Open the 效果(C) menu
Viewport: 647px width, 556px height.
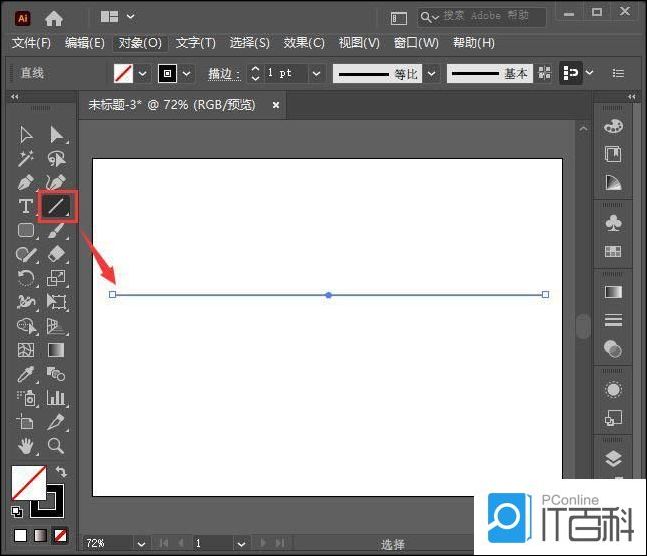[304, 43]
